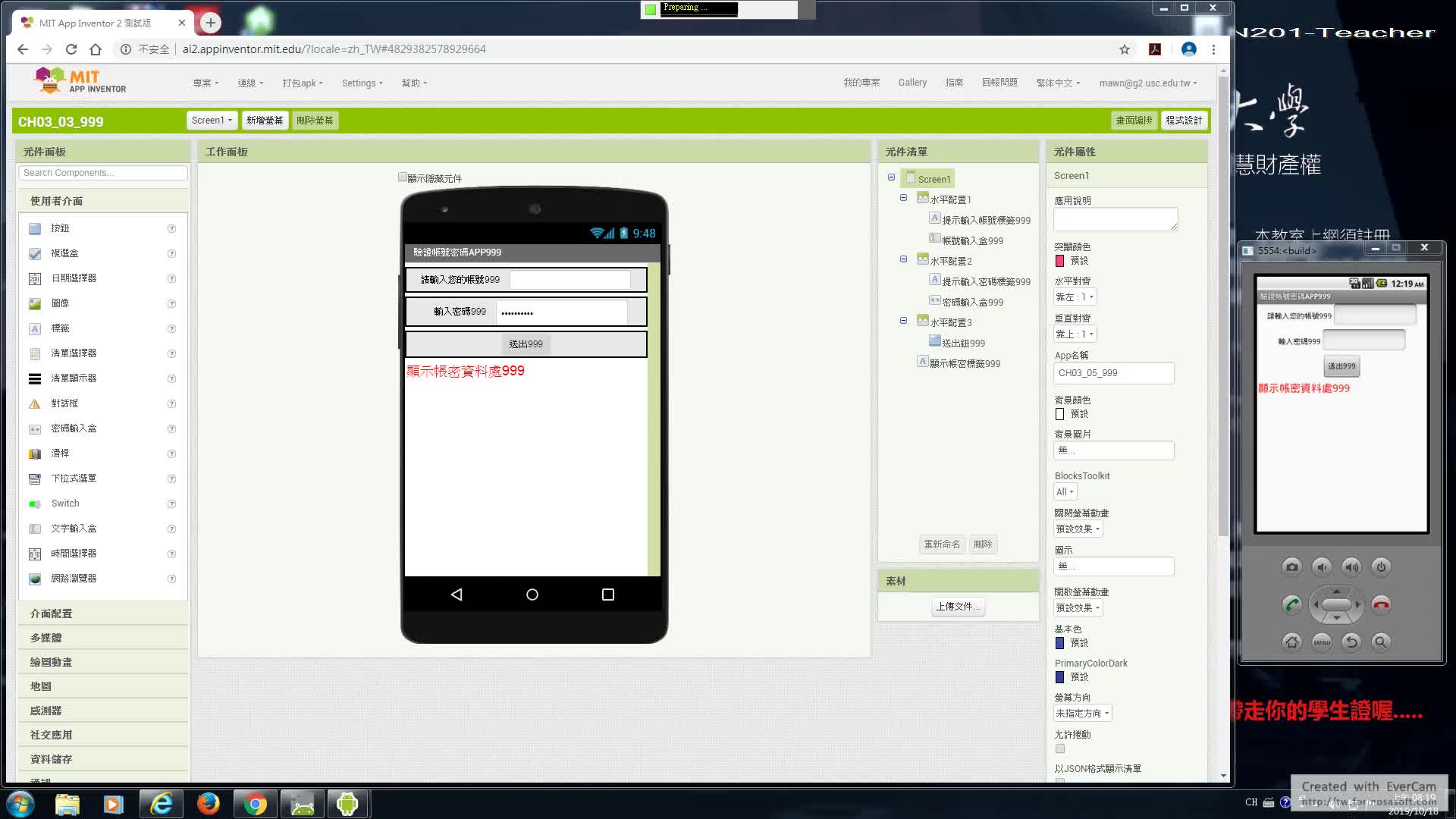The width and height of the screenshot is (1456, 819).
Task: Open the Screen1 screen dropdown
Action: click(212, 121)
